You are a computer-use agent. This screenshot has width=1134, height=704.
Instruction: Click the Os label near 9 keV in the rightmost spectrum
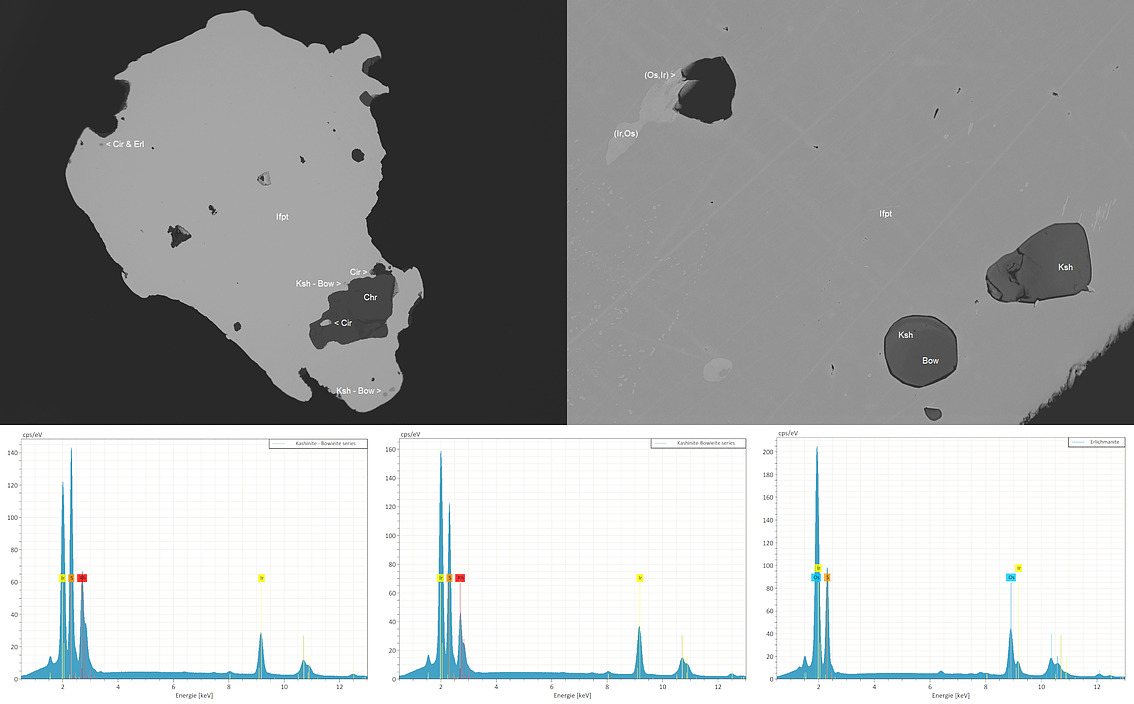point(1011,577)
